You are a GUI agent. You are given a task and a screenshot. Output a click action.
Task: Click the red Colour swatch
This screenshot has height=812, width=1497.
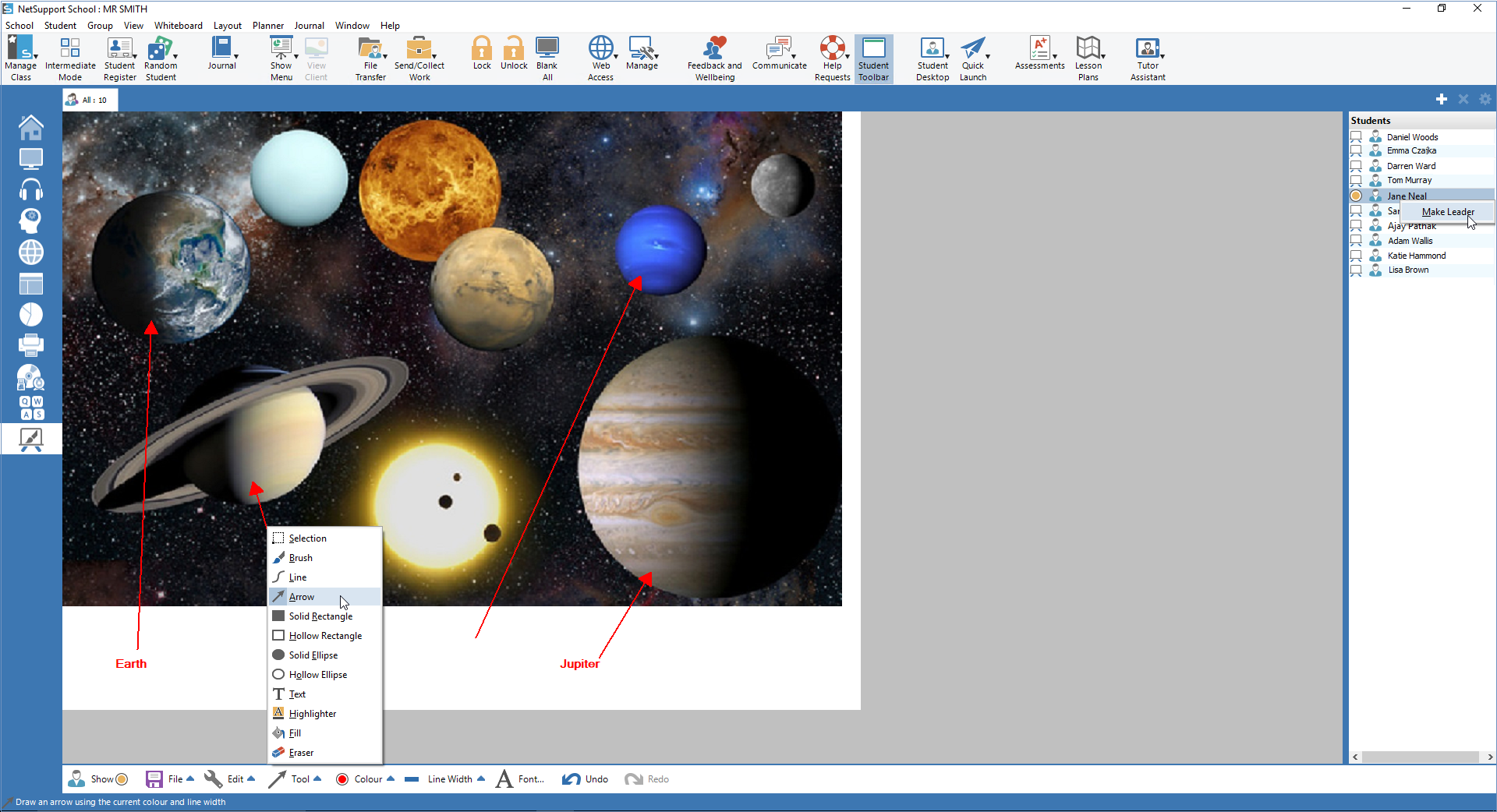(343, 778)
